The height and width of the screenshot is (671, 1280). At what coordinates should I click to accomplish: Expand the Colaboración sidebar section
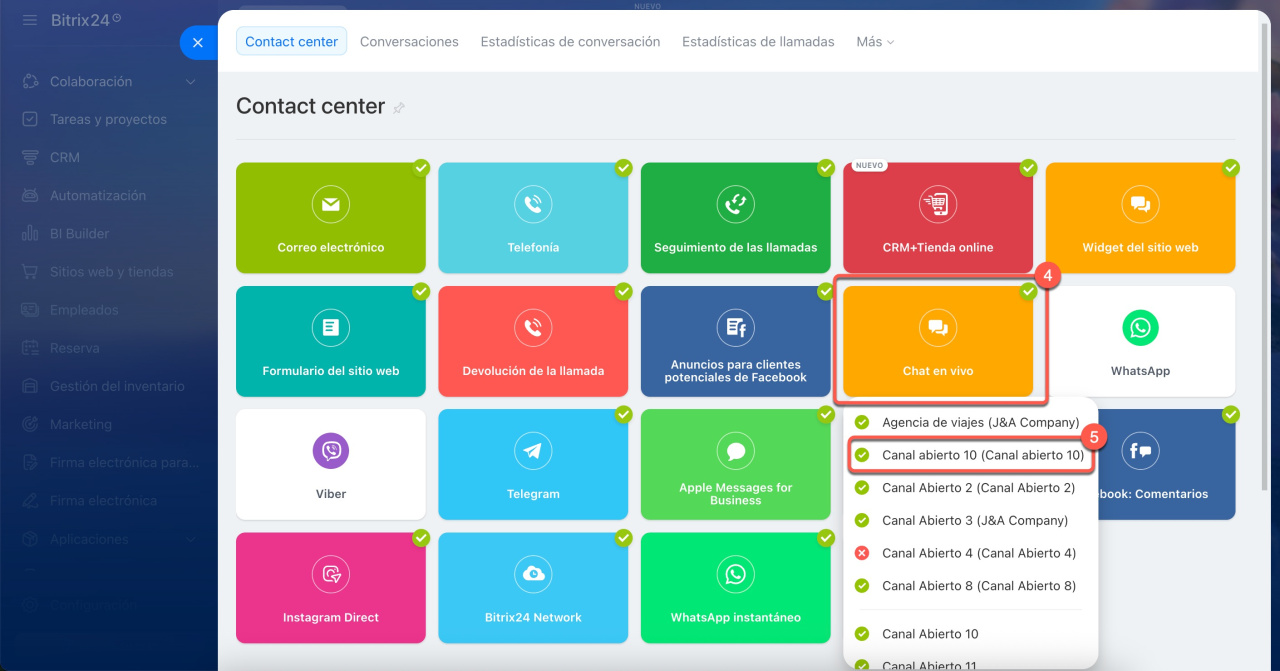(191, 82)
